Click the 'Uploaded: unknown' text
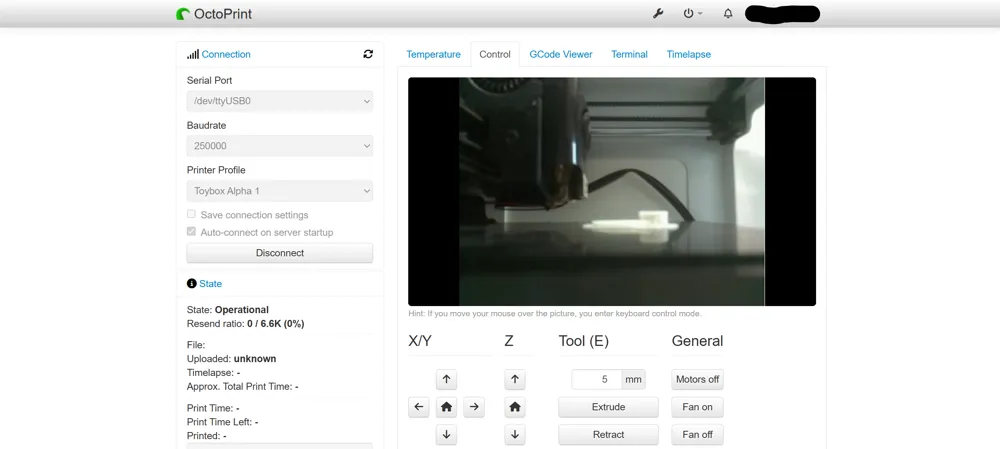This screenshot has height=449, width=1000. (232, 358)
